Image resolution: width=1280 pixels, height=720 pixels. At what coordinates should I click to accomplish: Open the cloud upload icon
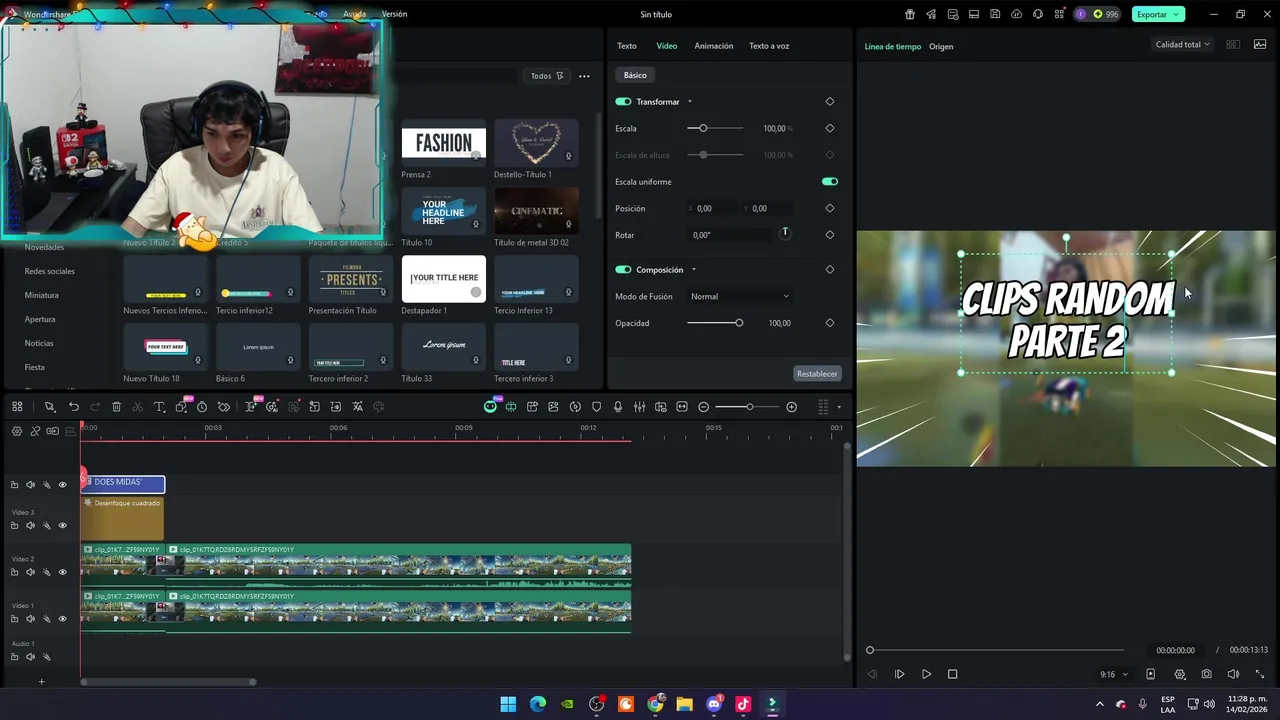click(x=1017, y=14)
